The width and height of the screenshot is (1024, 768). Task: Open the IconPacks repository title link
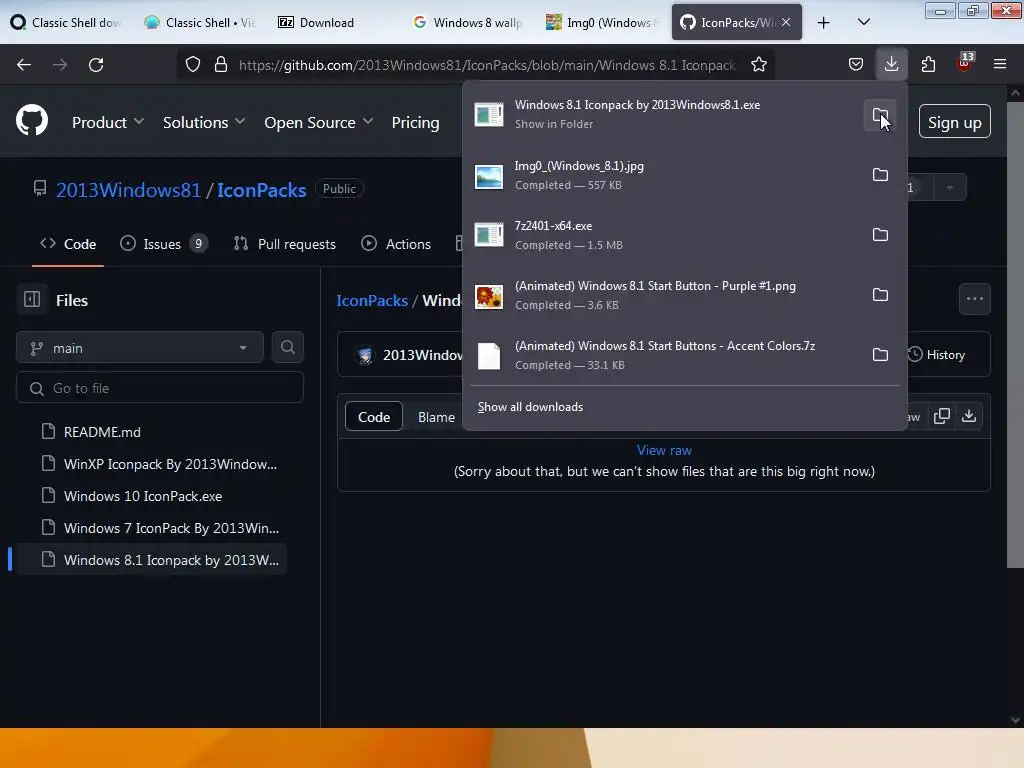click(x=261, y=189)
